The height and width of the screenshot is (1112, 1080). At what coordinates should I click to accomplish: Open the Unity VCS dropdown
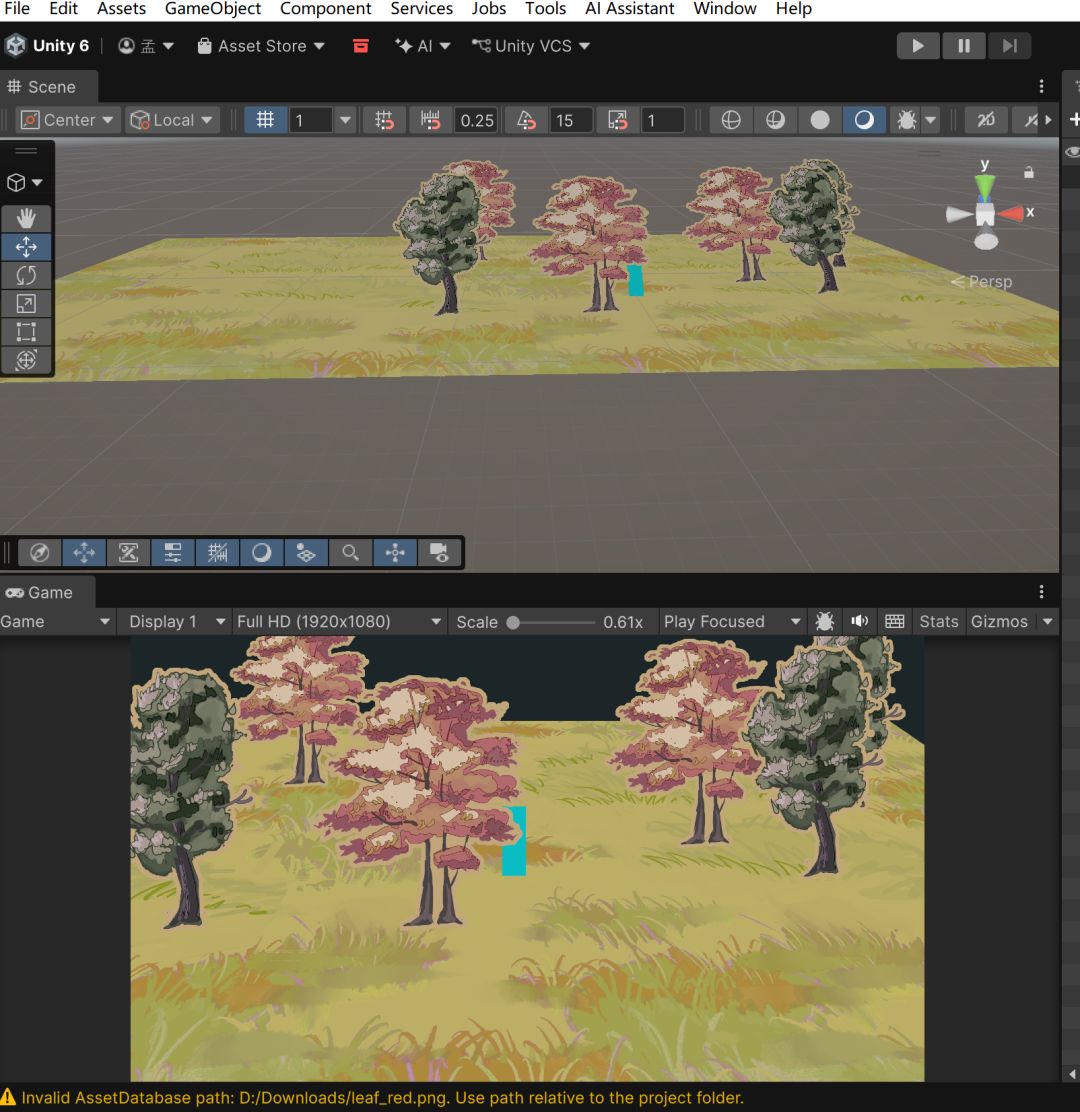[531, 46]
